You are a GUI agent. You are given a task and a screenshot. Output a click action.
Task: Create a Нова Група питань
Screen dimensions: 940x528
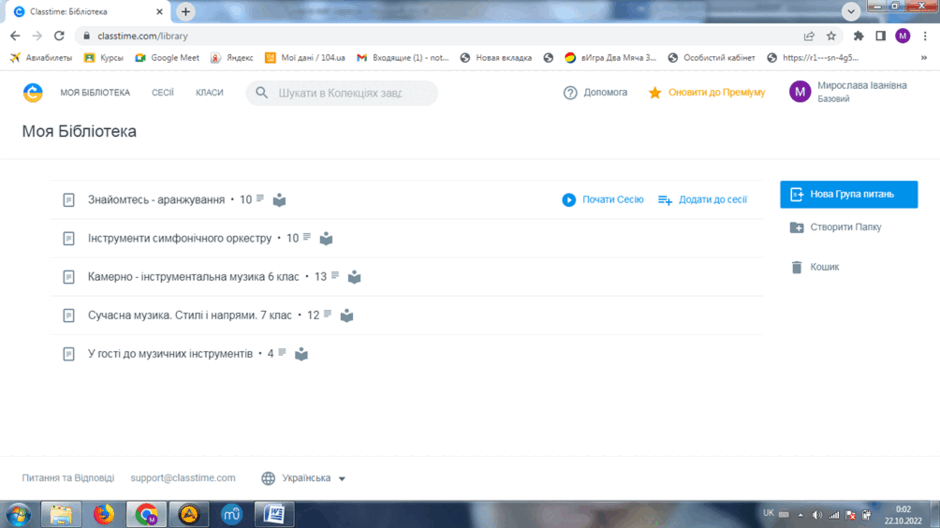pos(848,194)
